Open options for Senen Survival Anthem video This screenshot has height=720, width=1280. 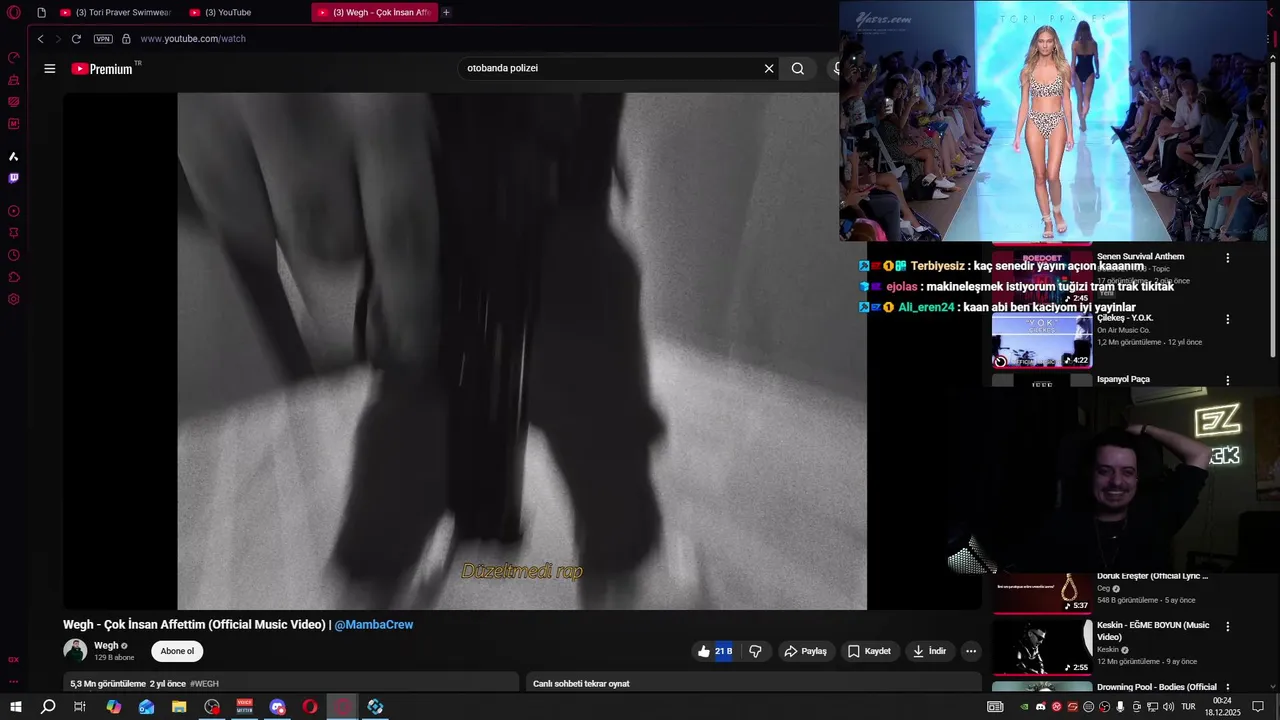[x=1228, y=258]
